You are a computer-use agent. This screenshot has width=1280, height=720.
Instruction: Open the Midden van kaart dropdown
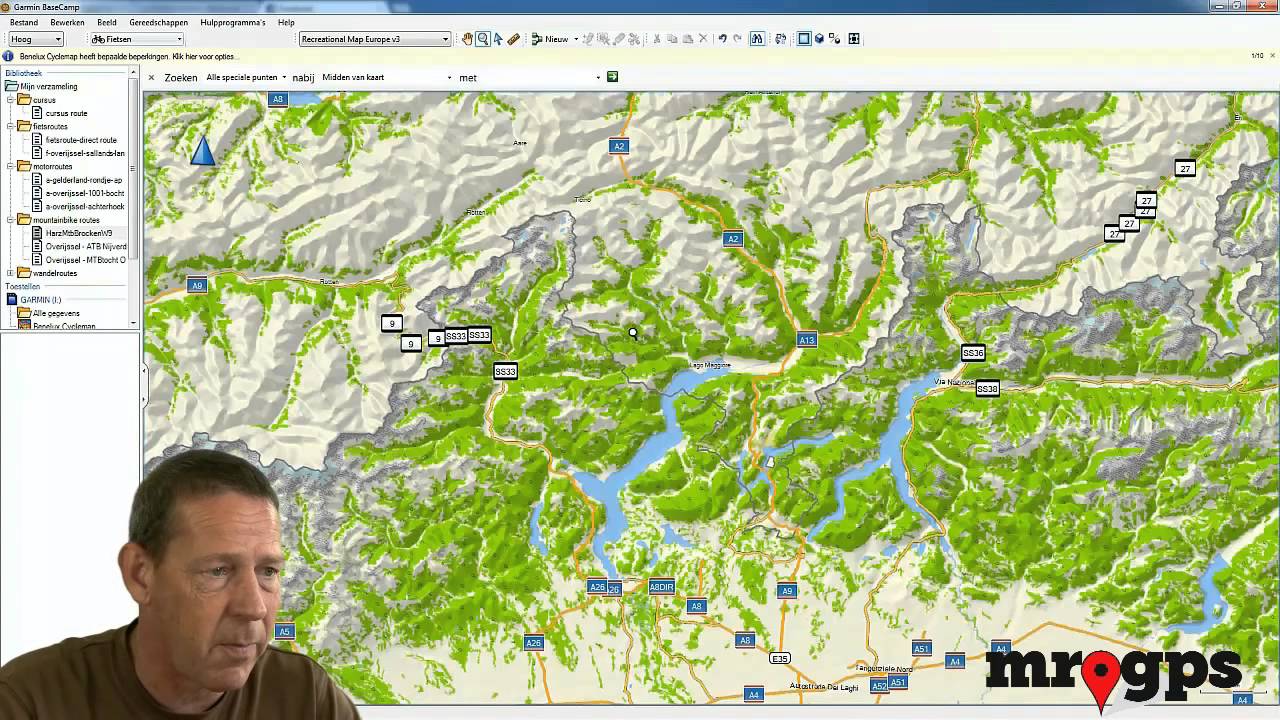[x=386, y=77]
